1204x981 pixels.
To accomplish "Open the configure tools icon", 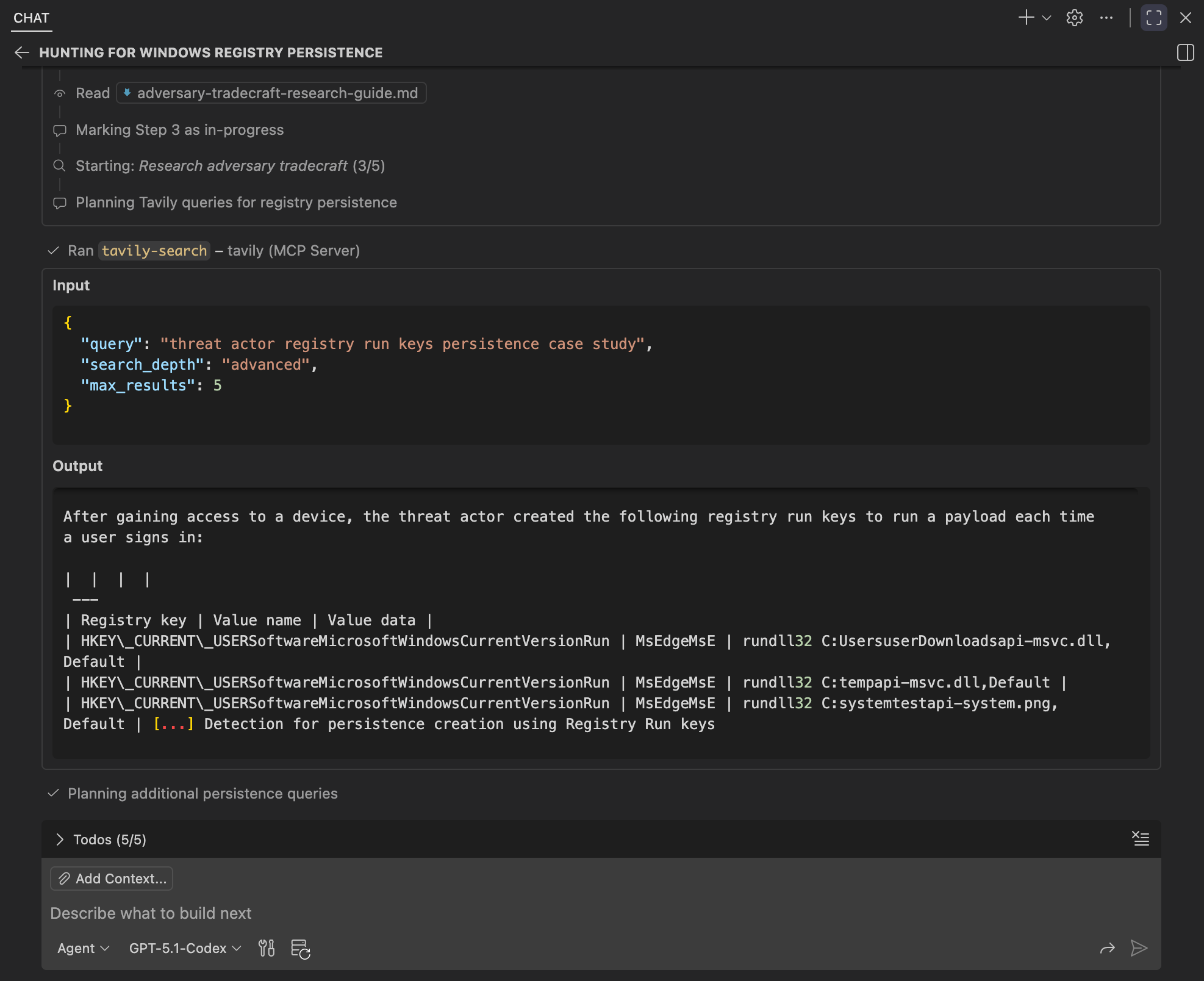I will pyautogui.click(x=267, y=948).
